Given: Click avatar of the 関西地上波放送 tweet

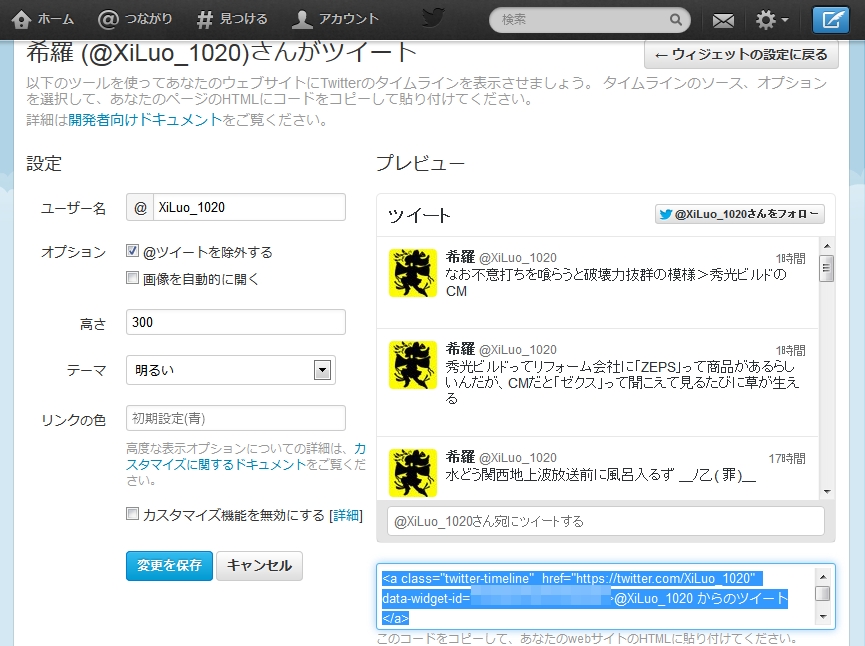Looking at the screenshot, I should pos(413,473).
